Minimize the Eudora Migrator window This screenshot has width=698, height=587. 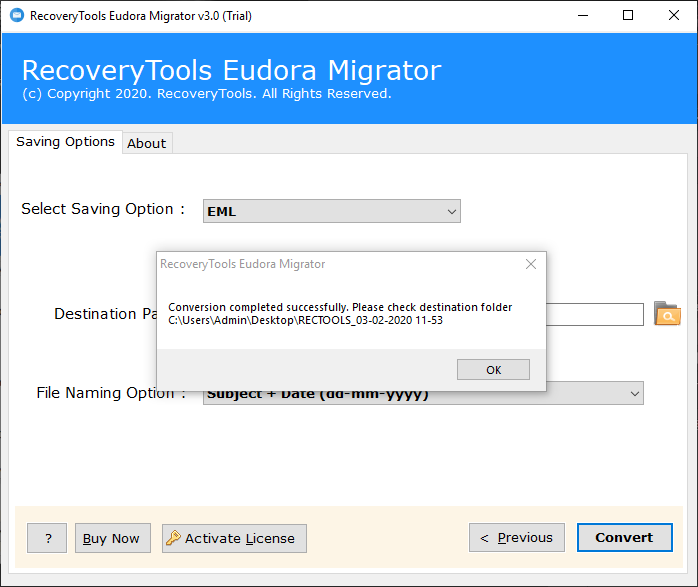click(x=583, y=16)
